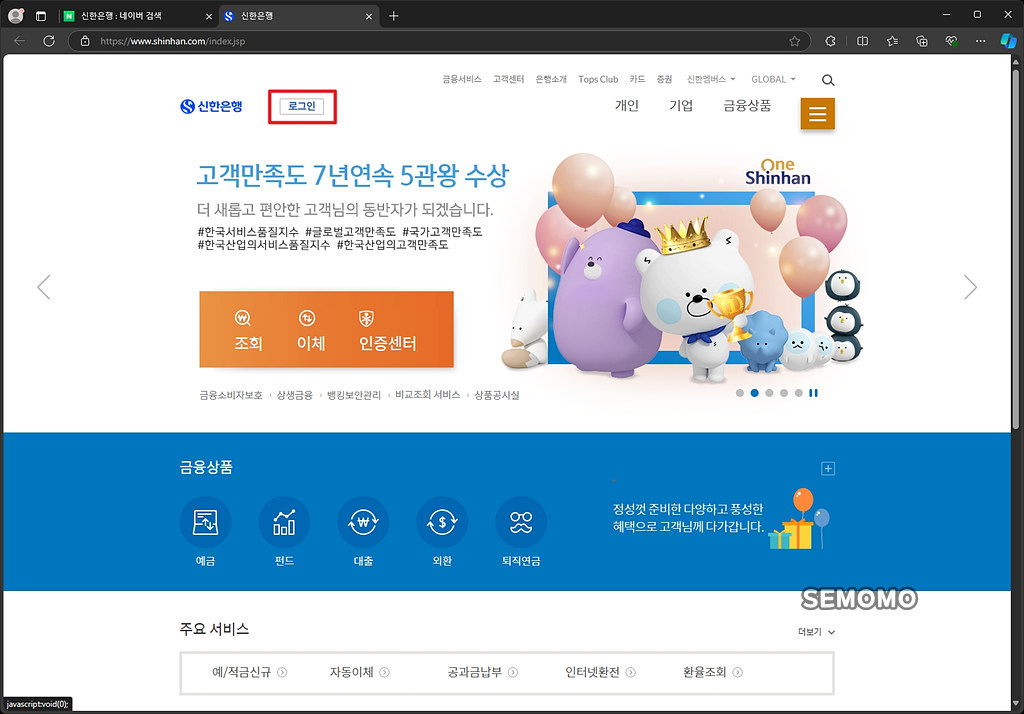This screenshot has height=714, width=1024.
Task: Click the browser back arrow
Action: click(20, 41)
